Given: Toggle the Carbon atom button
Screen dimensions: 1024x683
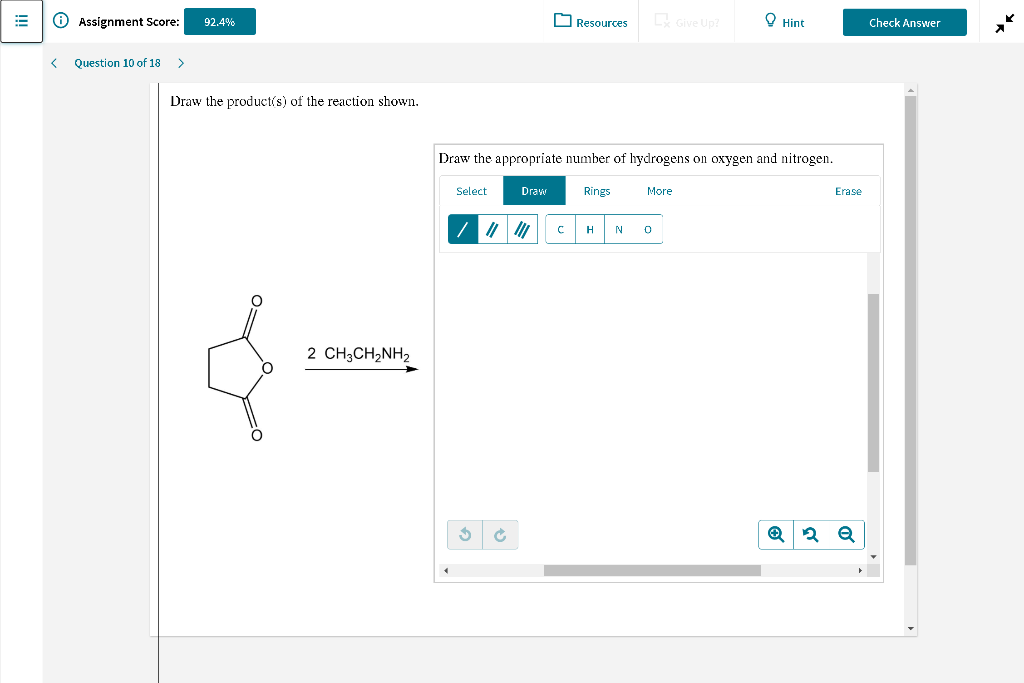Looking at the screenshot, I should 560,229.
